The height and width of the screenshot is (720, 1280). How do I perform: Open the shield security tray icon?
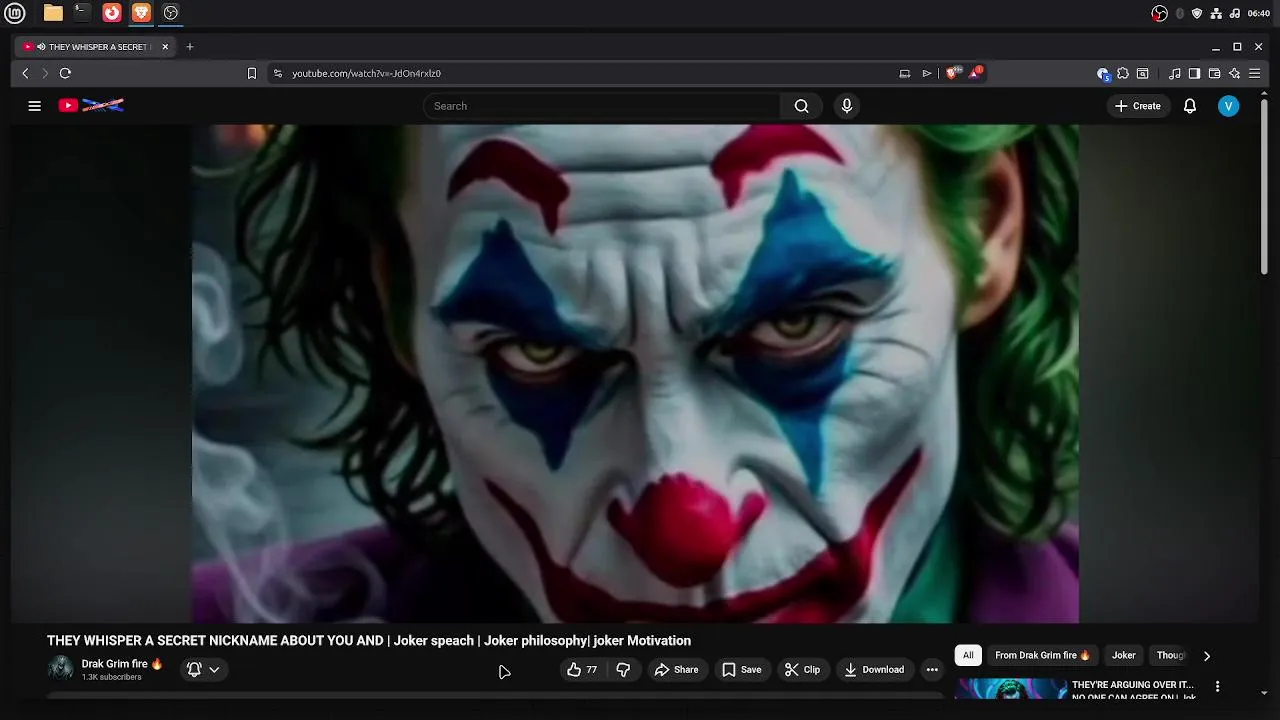(x=1197, y=13)
